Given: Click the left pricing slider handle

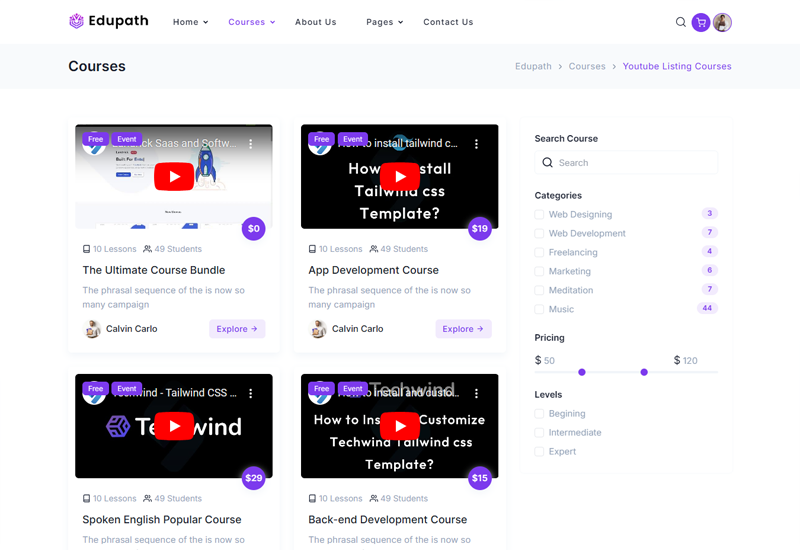Looking at the screenshot, I should point(582,372).
